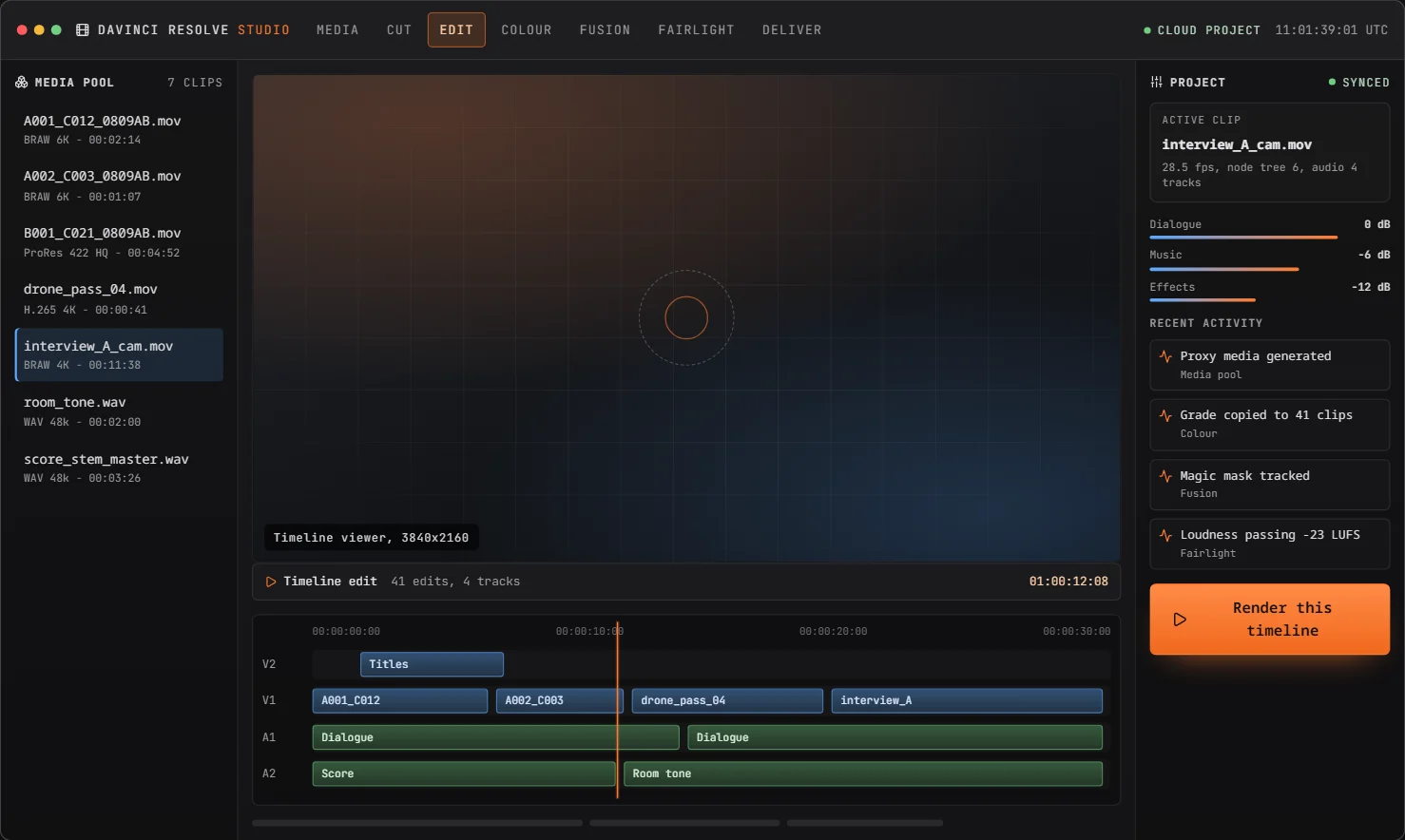Click the right bottom scrollbar segment

pyautogui.click(x=865, y=823)
